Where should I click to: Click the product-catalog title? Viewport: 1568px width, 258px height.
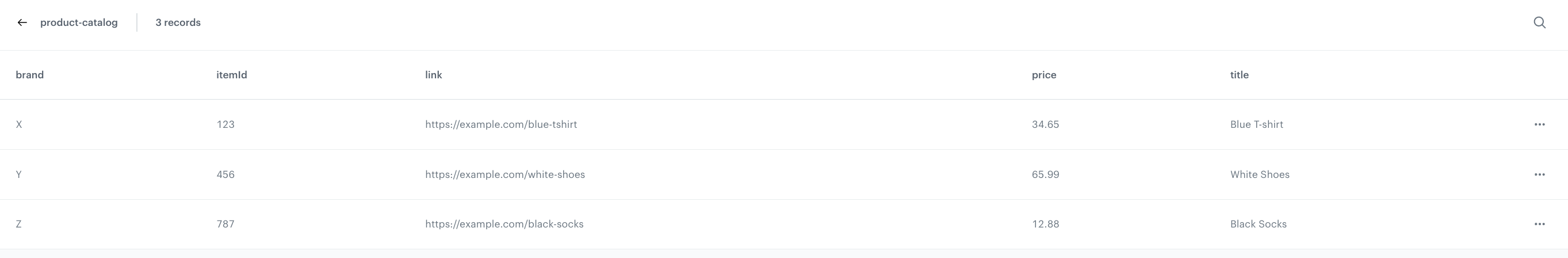click(79, 22)
